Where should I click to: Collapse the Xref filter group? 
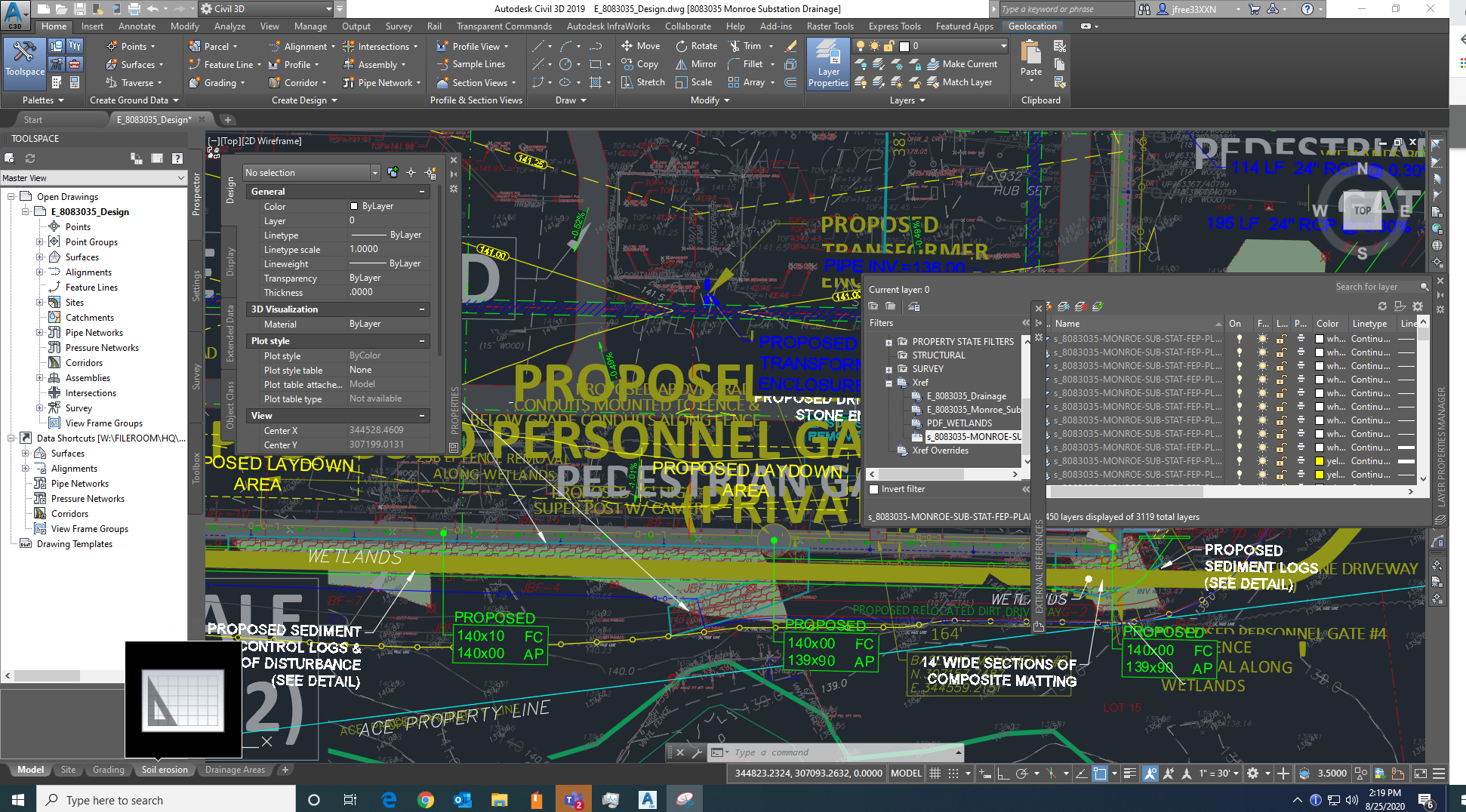(888, 383)
